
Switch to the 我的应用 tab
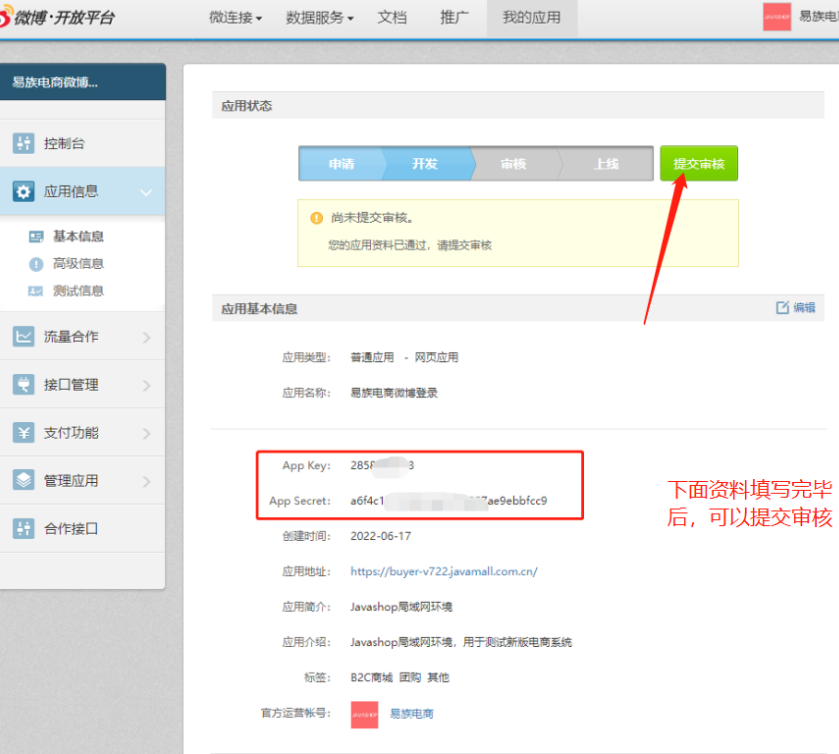[531, 17]
